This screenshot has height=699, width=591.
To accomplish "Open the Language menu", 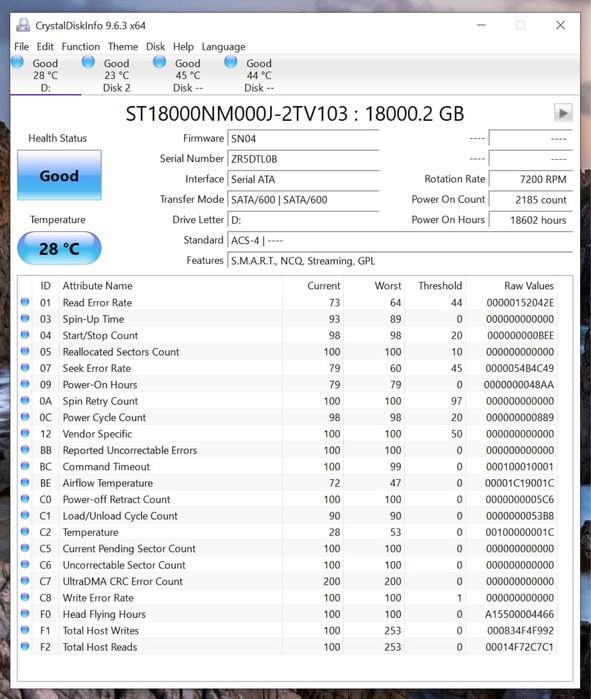I will point(223,46).
